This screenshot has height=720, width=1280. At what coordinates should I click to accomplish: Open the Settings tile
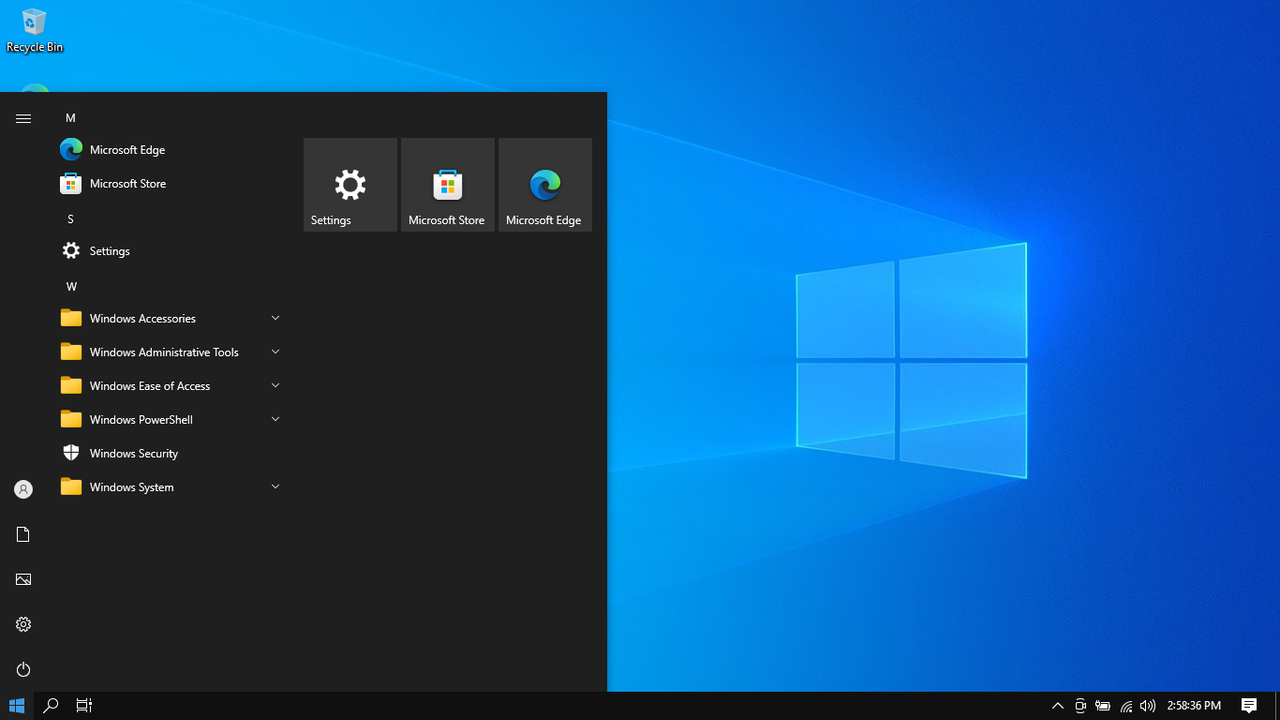(x=350, y=185)
